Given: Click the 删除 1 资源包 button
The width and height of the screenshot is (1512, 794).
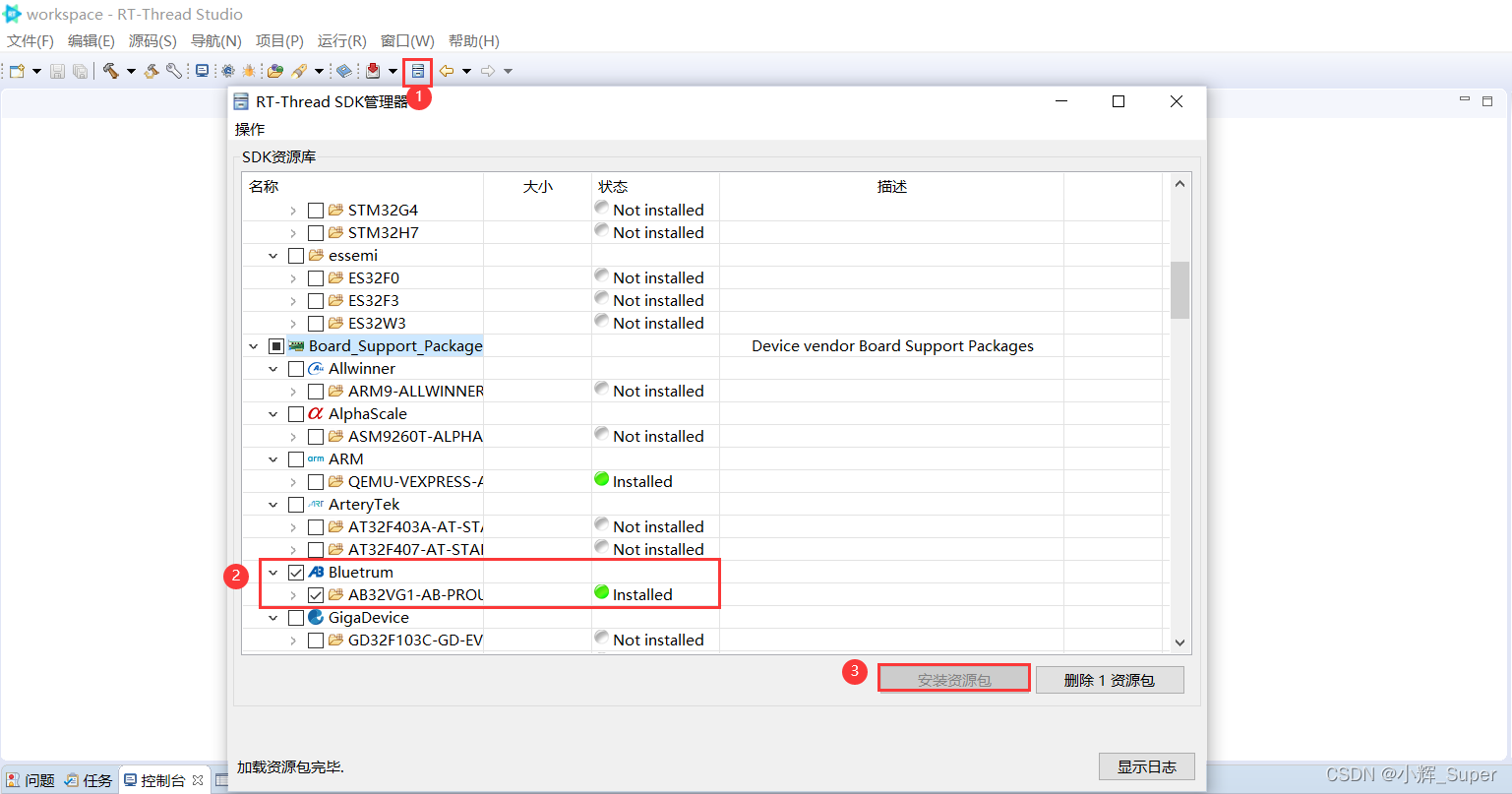Looking at the screenshot, I should (1110, 680).
